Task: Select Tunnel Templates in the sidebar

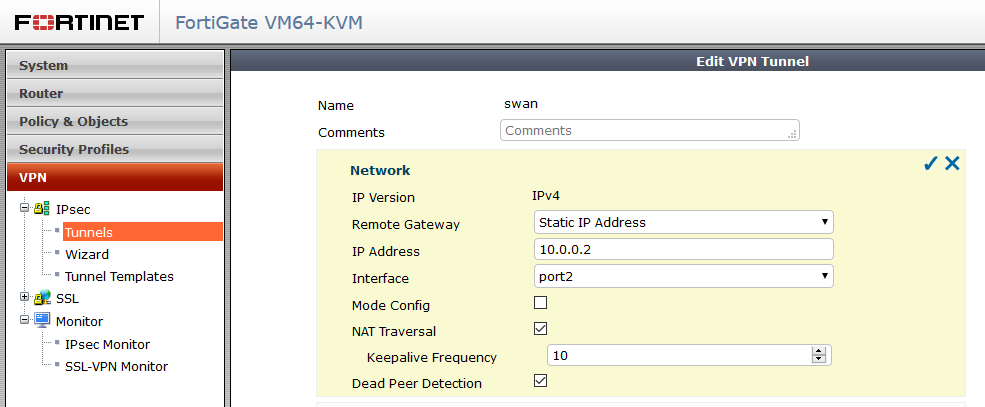Action: 119,277
